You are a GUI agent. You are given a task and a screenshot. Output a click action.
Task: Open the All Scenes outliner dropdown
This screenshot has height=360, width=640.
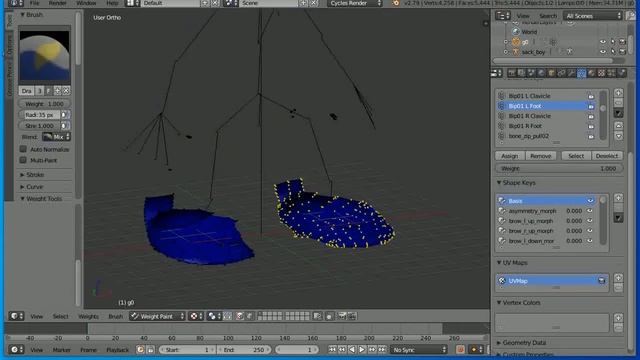(593, 16)
